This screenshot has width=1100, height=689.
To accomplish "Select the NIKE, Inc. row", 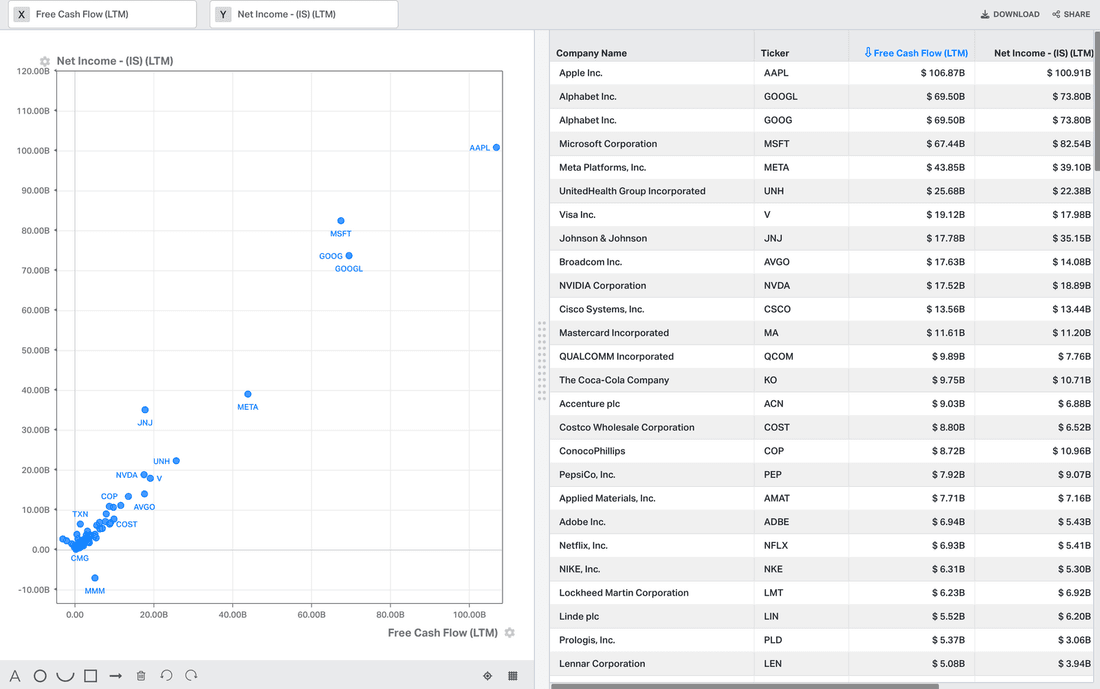I will pyautogui.click(x=822, y=569).
